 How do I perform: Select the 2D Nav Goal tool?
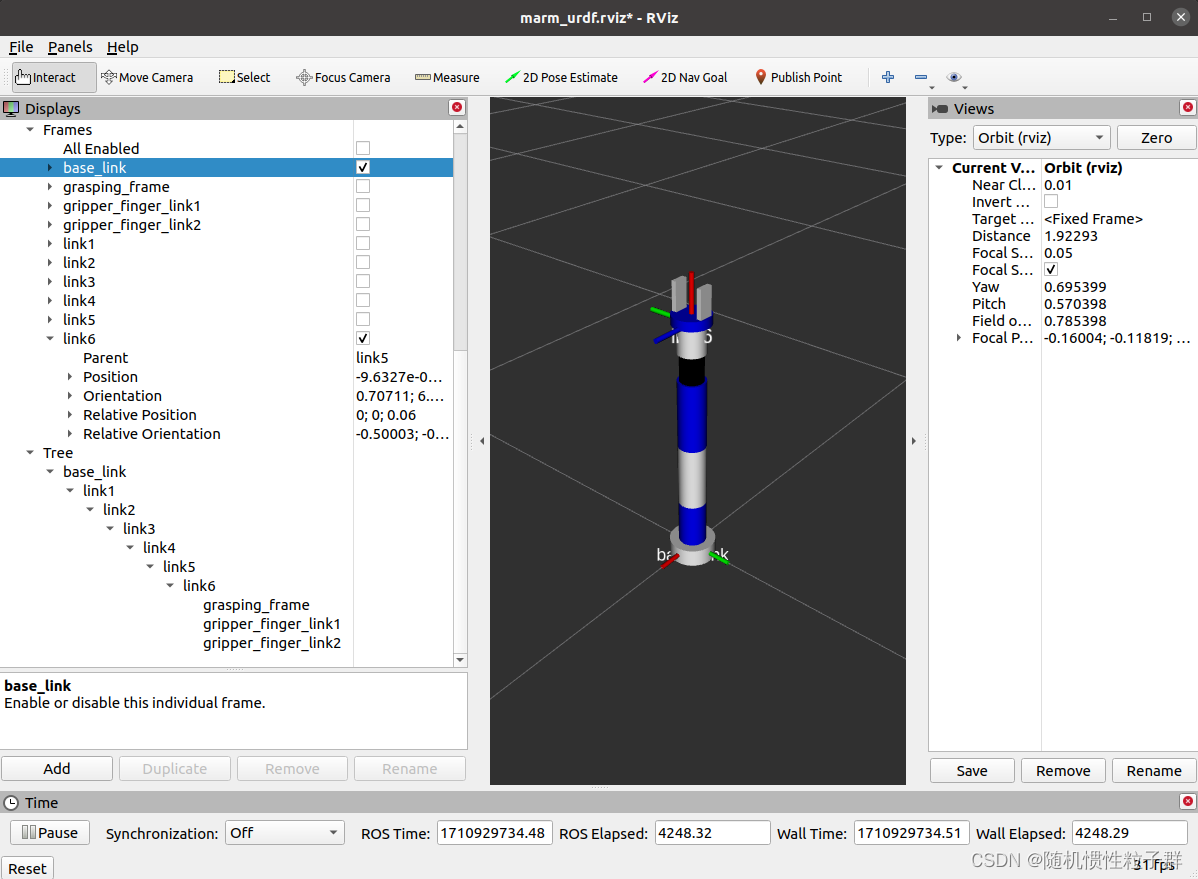point(685,77)
